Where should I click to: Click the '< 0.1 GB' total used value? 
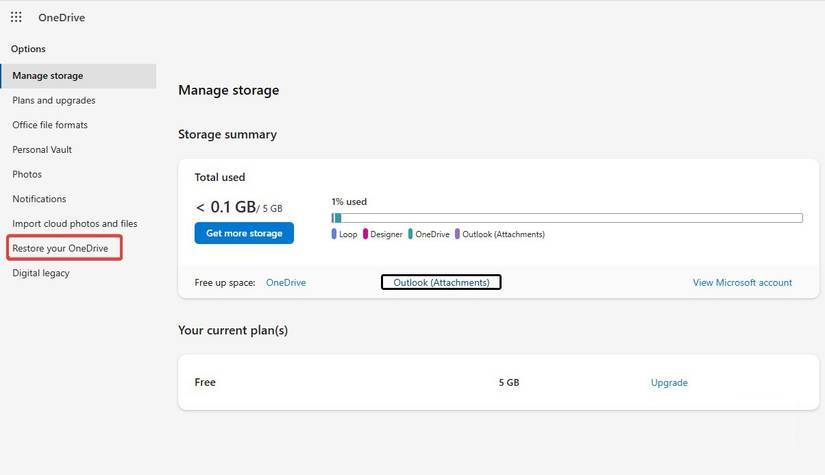[226, 207]
